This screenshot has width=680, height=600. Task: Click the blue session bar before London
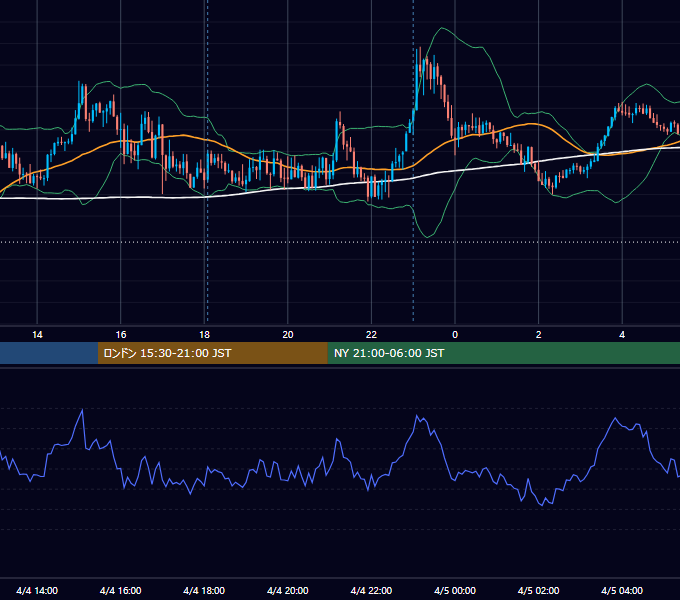49,353
